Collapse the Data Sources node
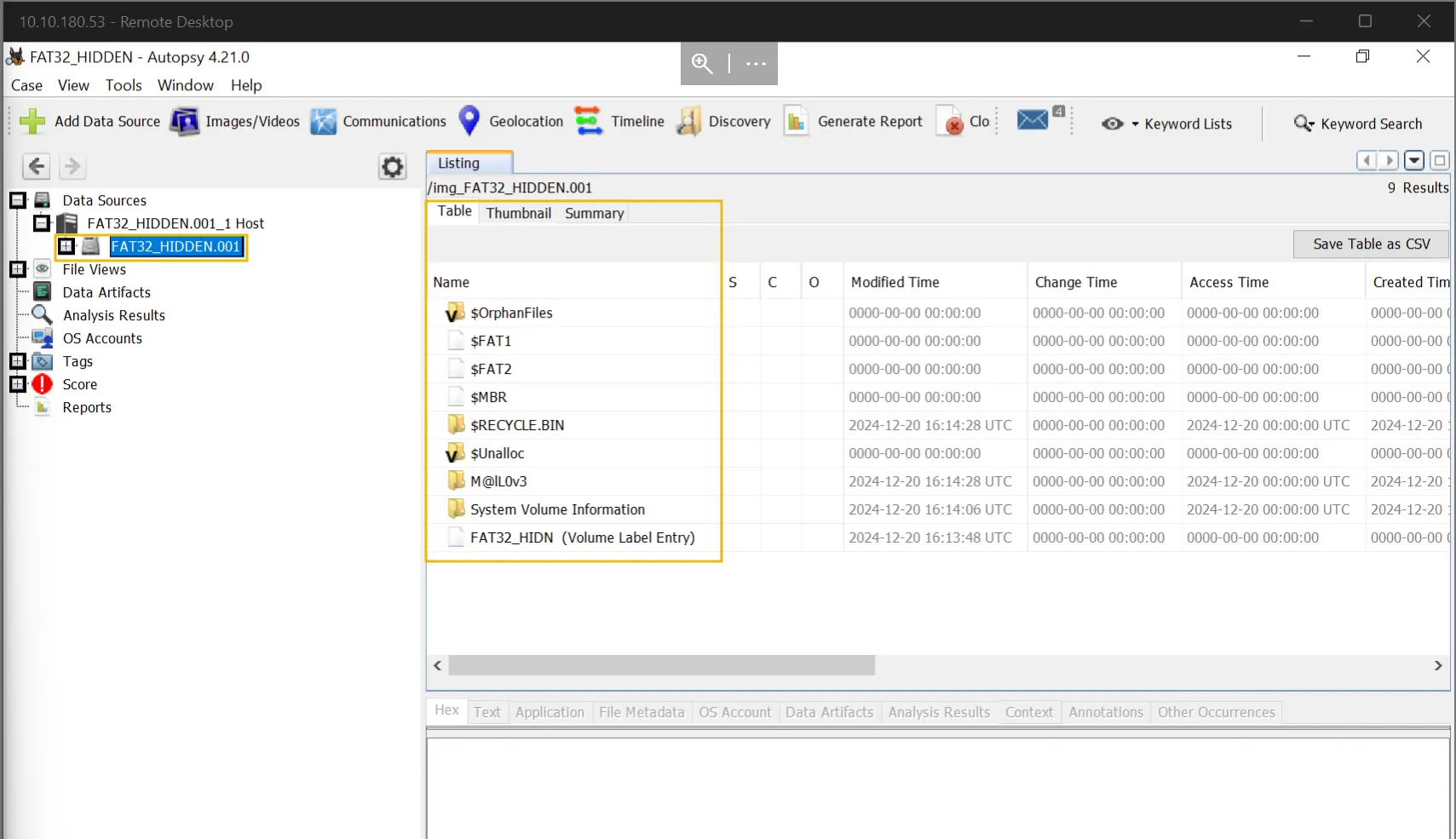The width and height of the screenshot is (1456, 839). pos(18,200)
